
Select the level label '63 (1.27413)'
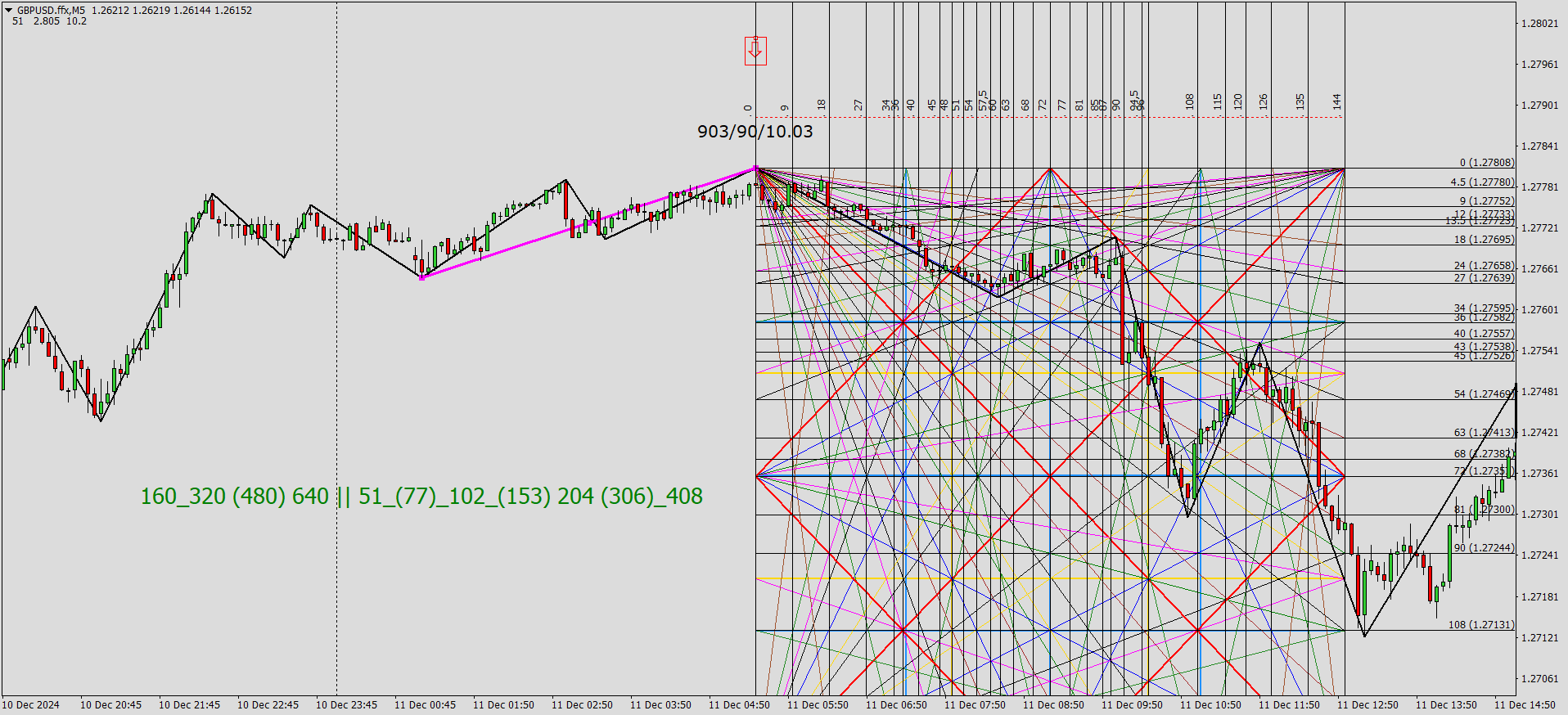pos(1485,433)
